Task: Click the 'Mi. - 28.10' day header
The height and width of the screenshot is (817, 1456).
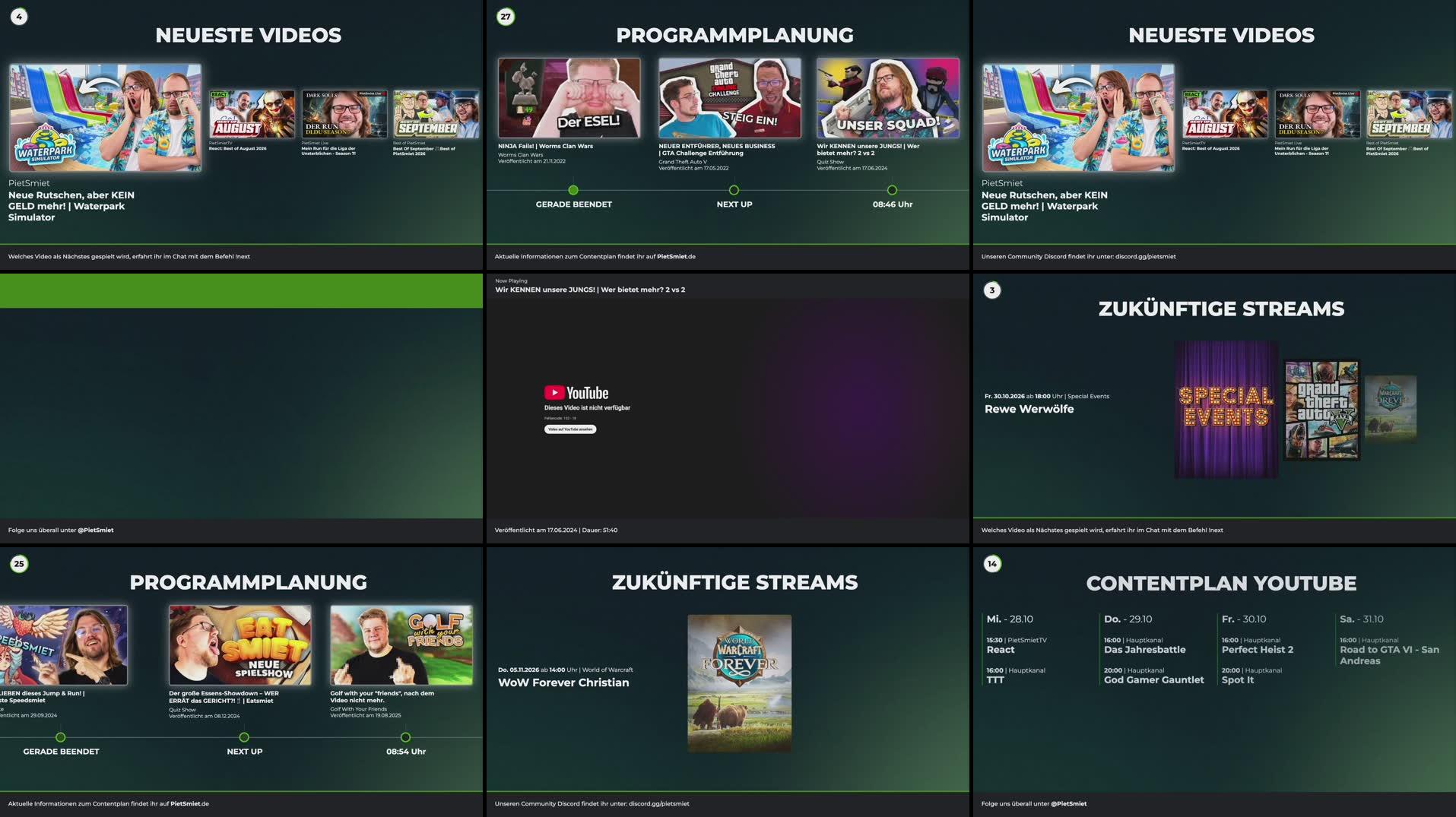Action: [1009, 619]
